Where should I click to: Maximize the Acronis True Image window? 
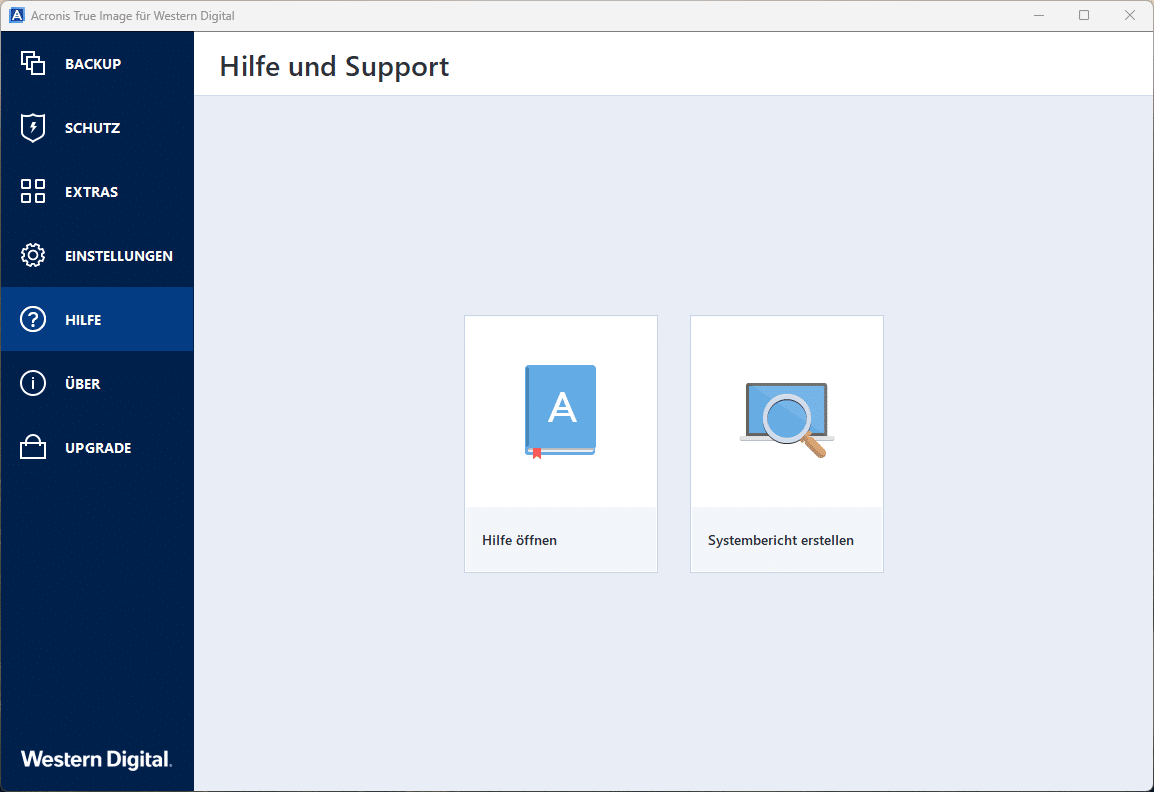pos(1084,16)
